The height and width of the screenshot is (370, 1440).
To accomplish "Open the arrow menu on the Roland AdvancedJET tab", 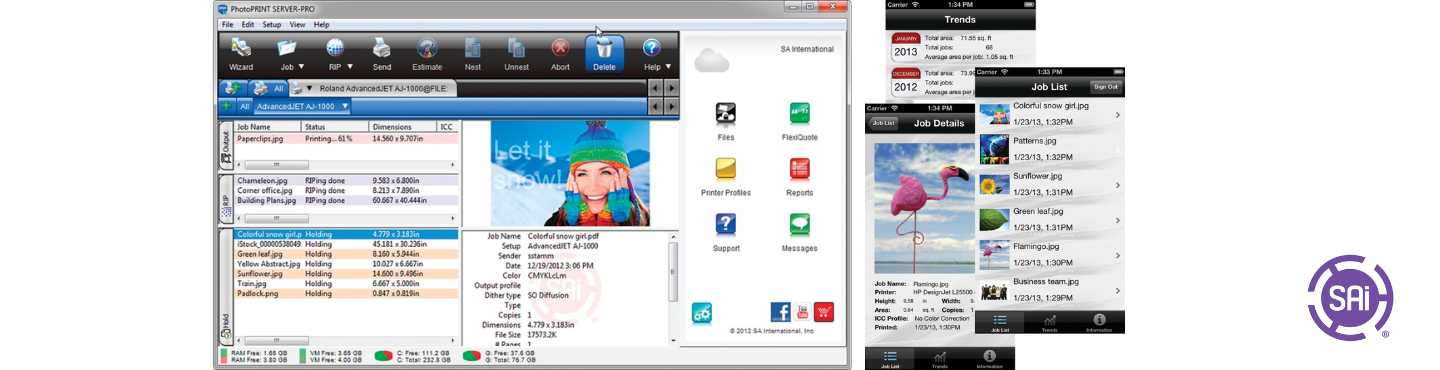I will pos(309,88).
